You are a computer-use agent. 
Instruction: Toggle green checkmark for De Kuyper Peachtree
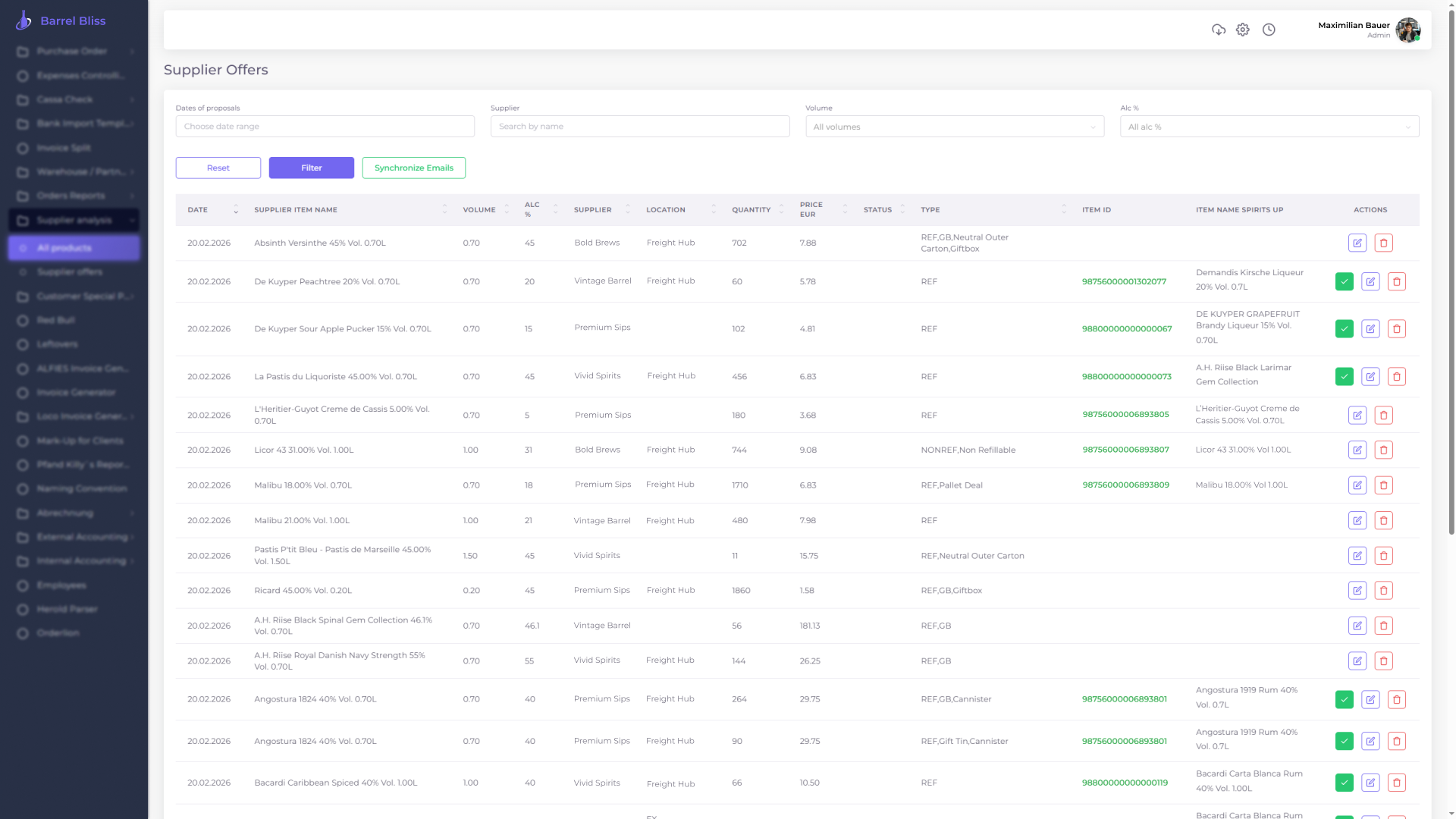(x=1345, y=282)
